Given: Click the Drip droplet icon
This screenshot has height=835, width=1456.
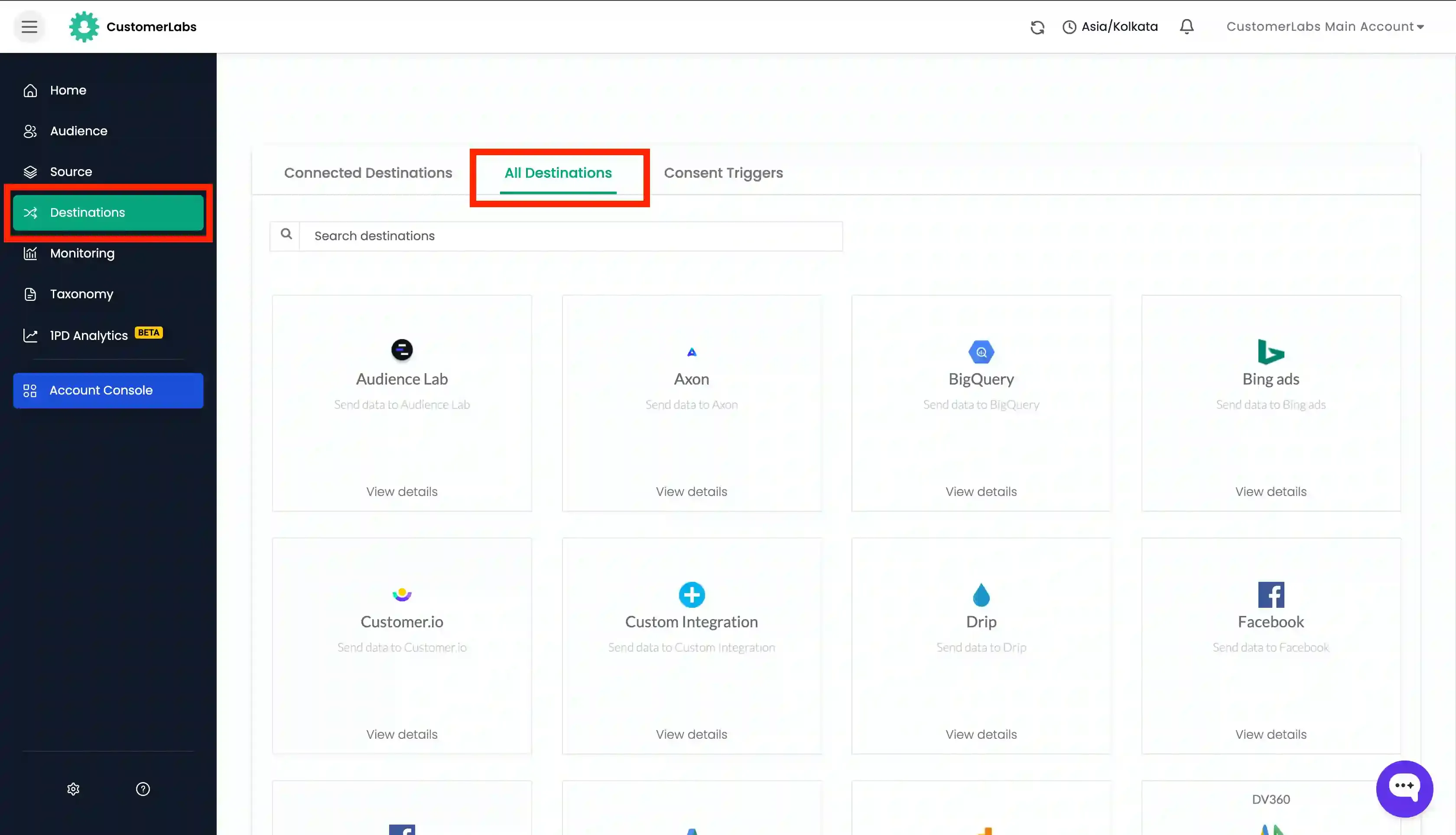Looking at the screenshot, I should coord(981,595).
